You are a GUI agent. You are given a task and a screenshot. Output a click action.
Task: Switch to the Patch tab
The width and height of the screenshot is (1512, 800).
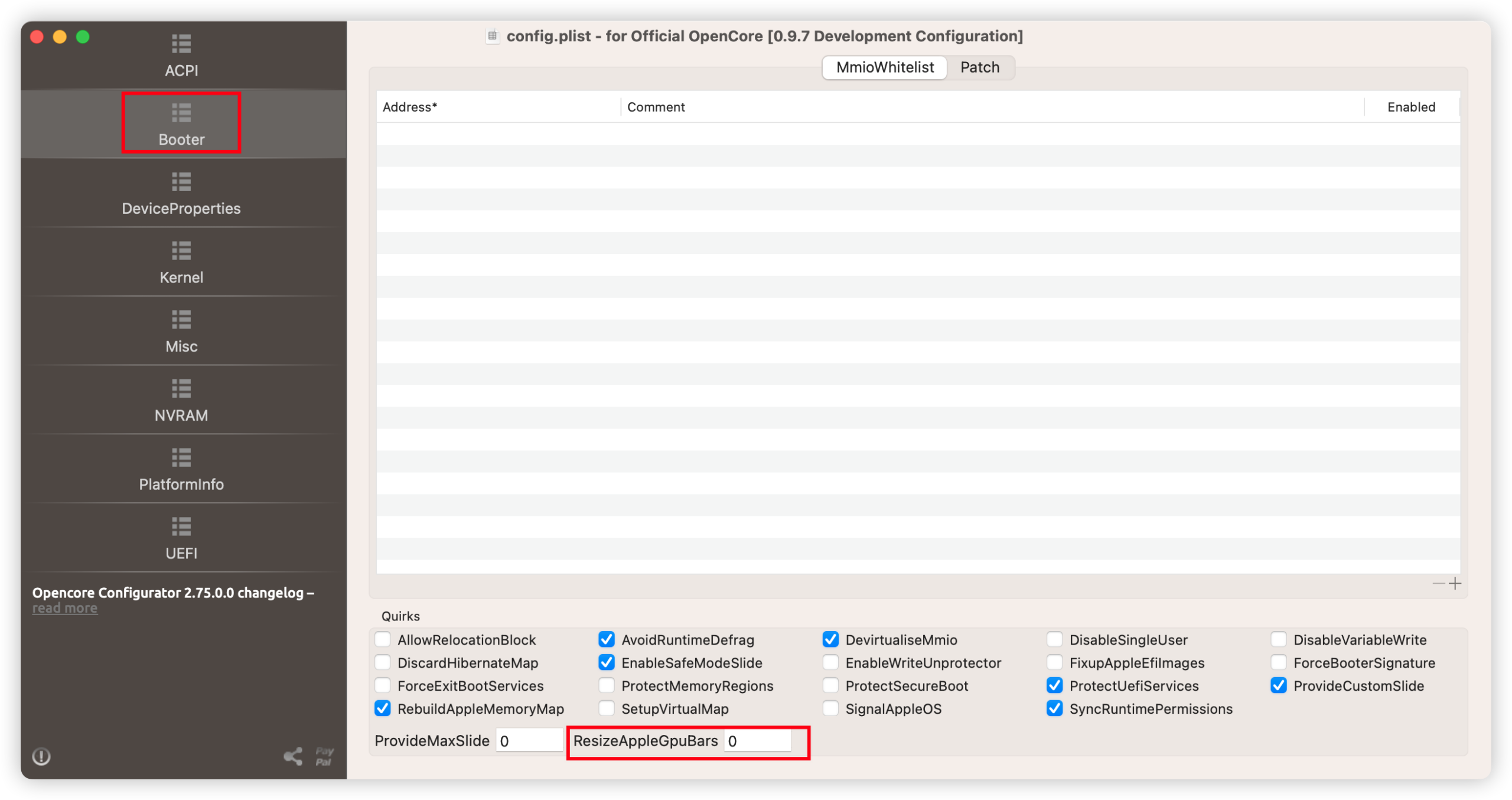tap(979, 67)
